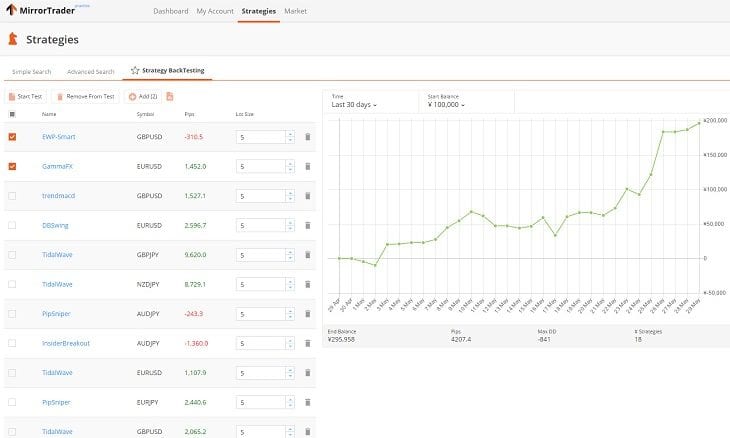Click the star icon on Strategy BackTesting

coord(135,70)
